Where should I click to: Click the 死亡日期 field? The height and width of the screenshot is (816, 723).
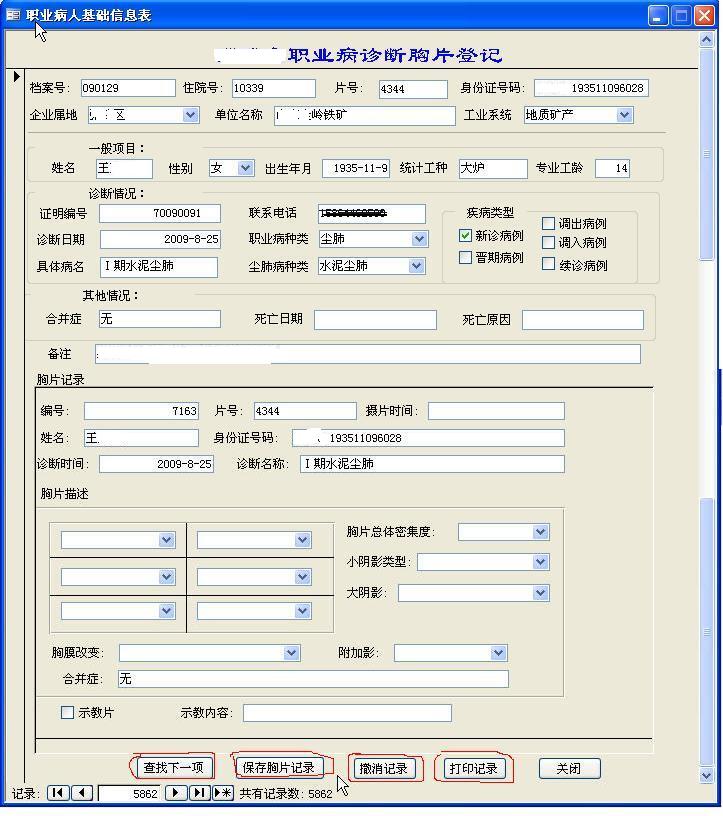(375, 320)
